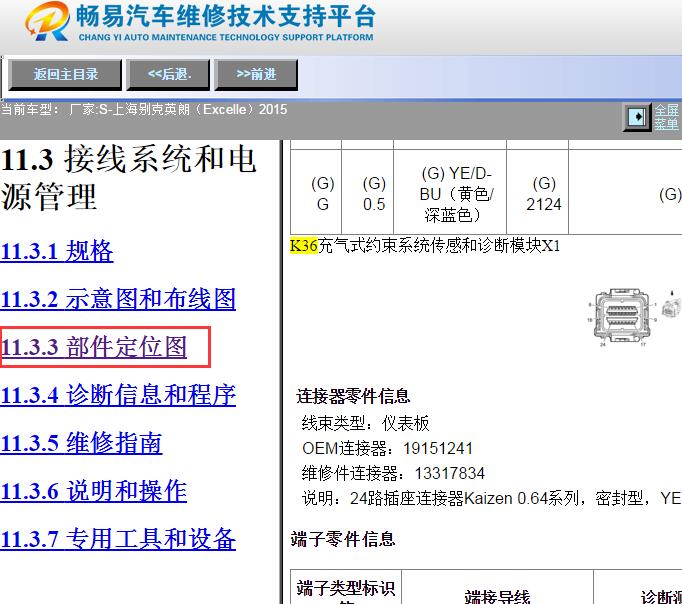Open 11.3.6 说明和操作 link
Image resolution: width=682 pixels, height=604 pixels.
94,491
